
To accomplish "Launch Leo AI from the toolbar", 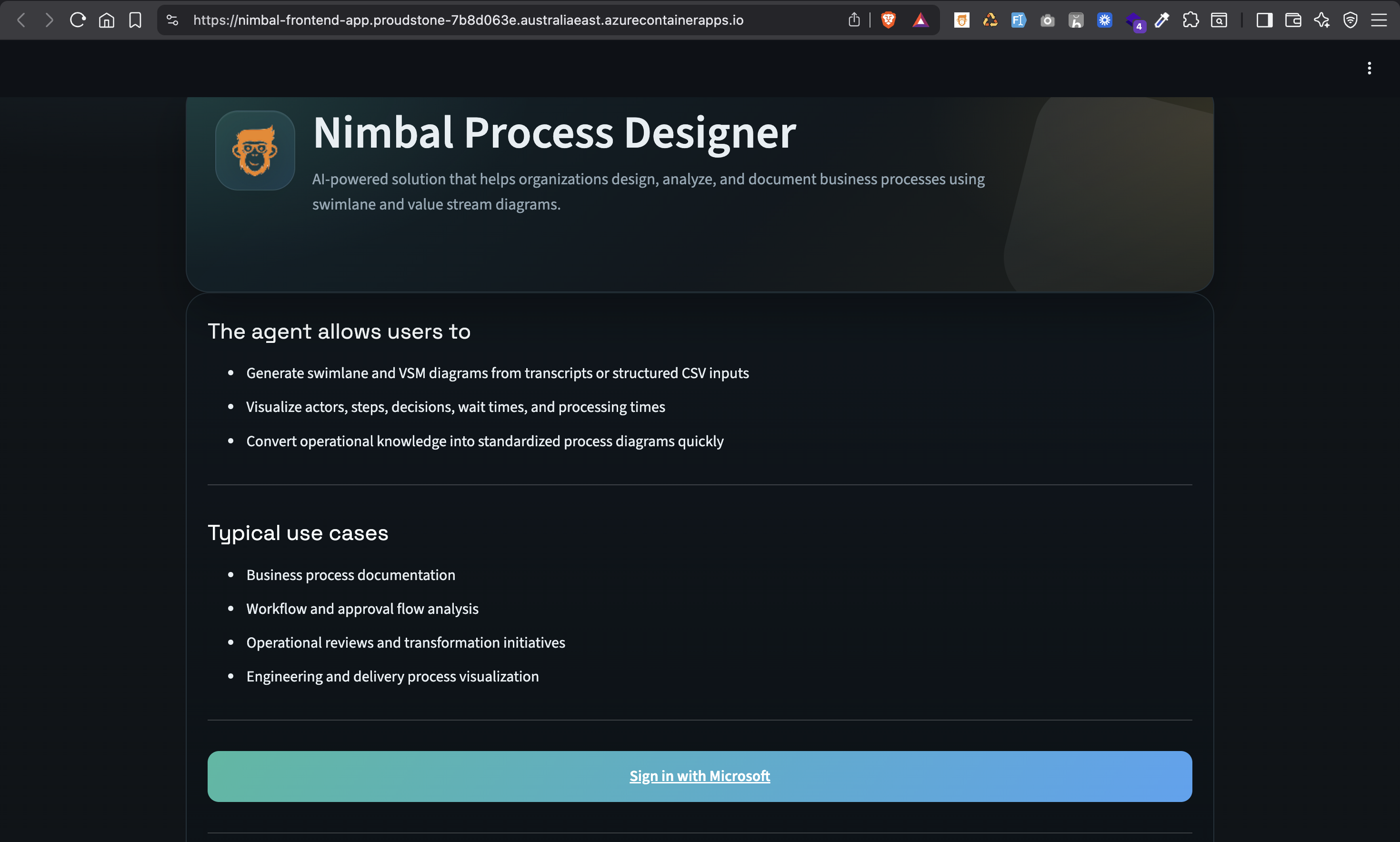I will pyautogui.click(x=1322, y=20).
